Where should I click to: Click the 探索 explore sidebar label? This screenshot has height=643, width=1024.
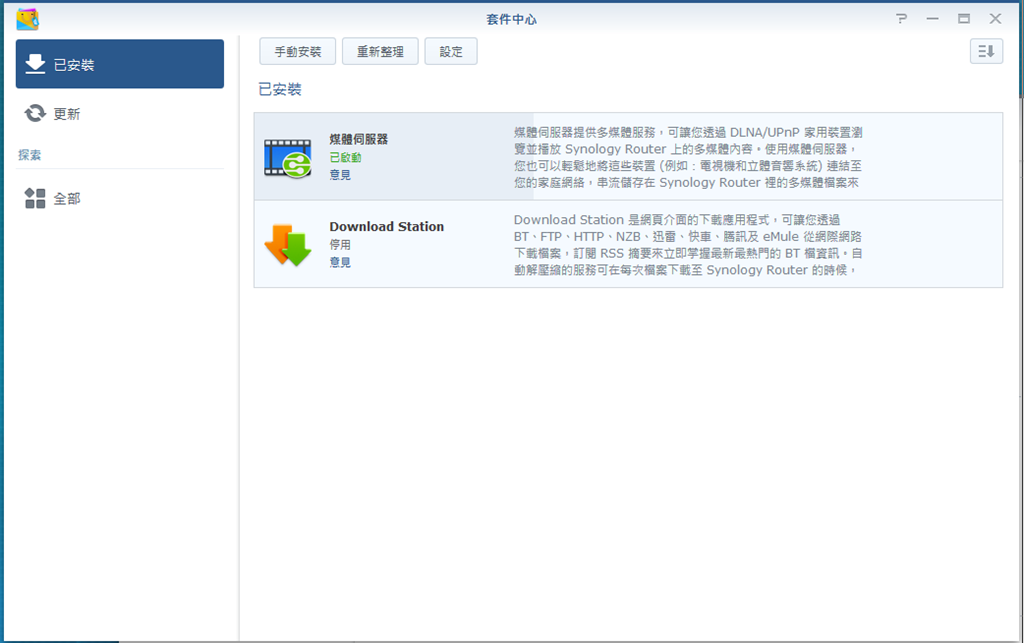point(29,155)
